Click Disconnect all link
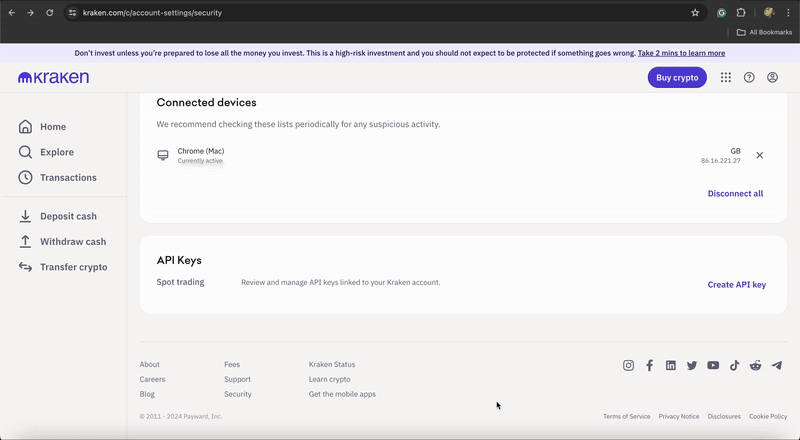The image size is (800, 440). [x=735, y=193]
